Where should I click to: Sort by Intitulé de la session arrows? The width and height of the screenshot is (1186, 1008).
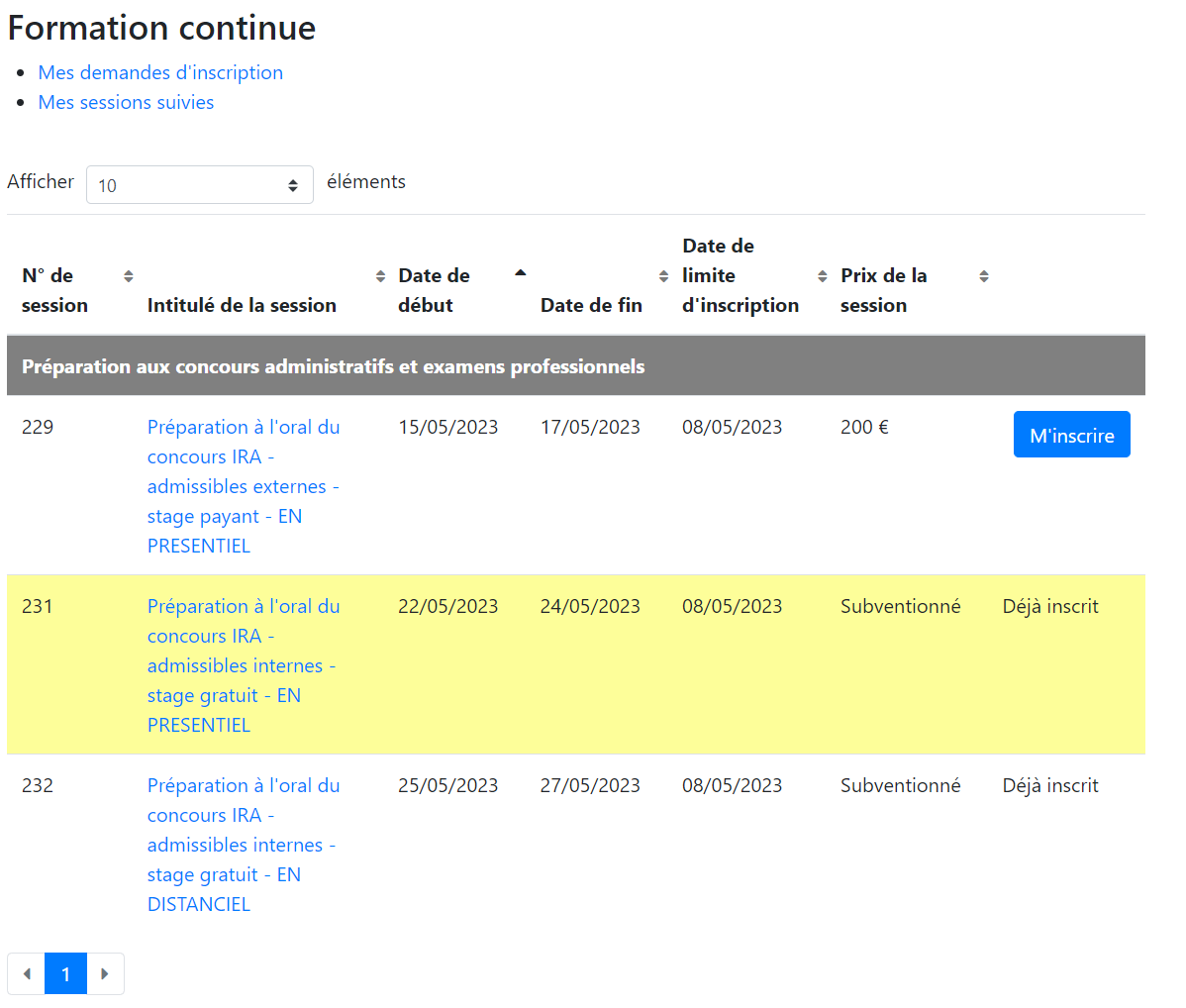point(380,276)
